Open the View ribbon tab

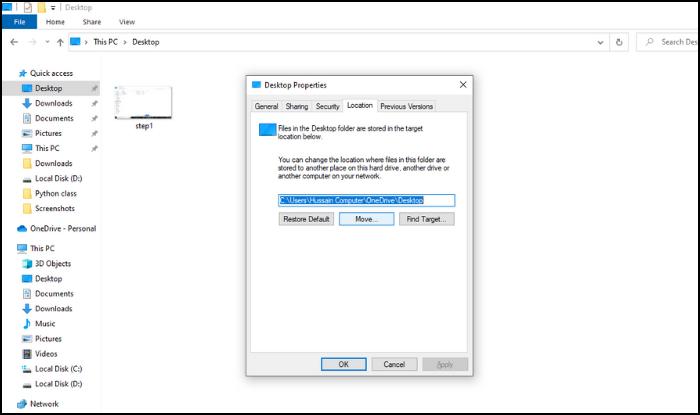coord(127,21)
